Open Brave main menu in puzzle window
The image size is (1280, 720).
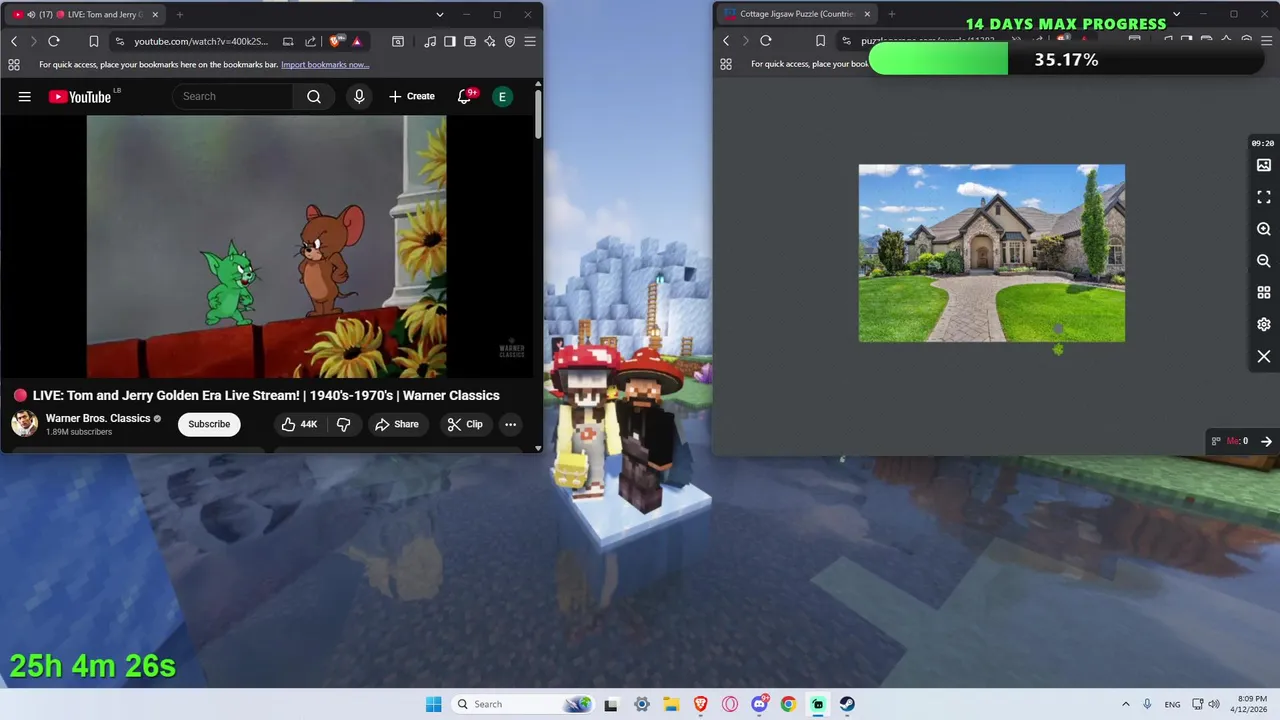(1267, 41)
